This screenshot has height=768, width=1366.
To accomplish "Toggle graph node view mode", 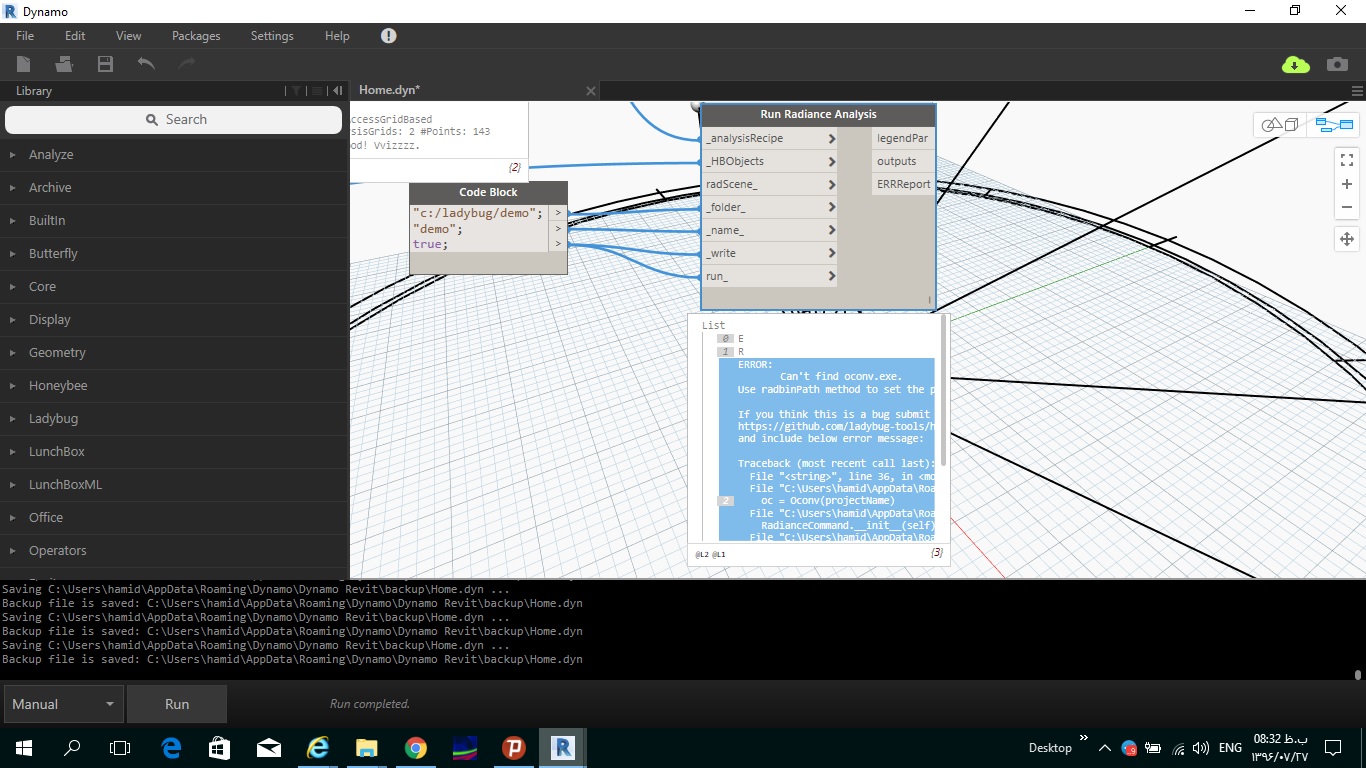I will [x=1337, y=124].
